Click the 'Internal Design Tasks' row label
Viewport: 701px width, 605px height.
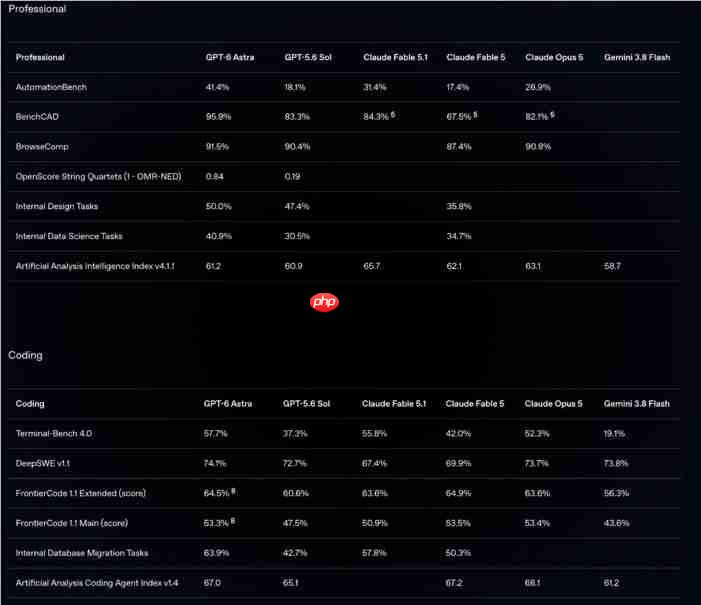coord(57,206)
